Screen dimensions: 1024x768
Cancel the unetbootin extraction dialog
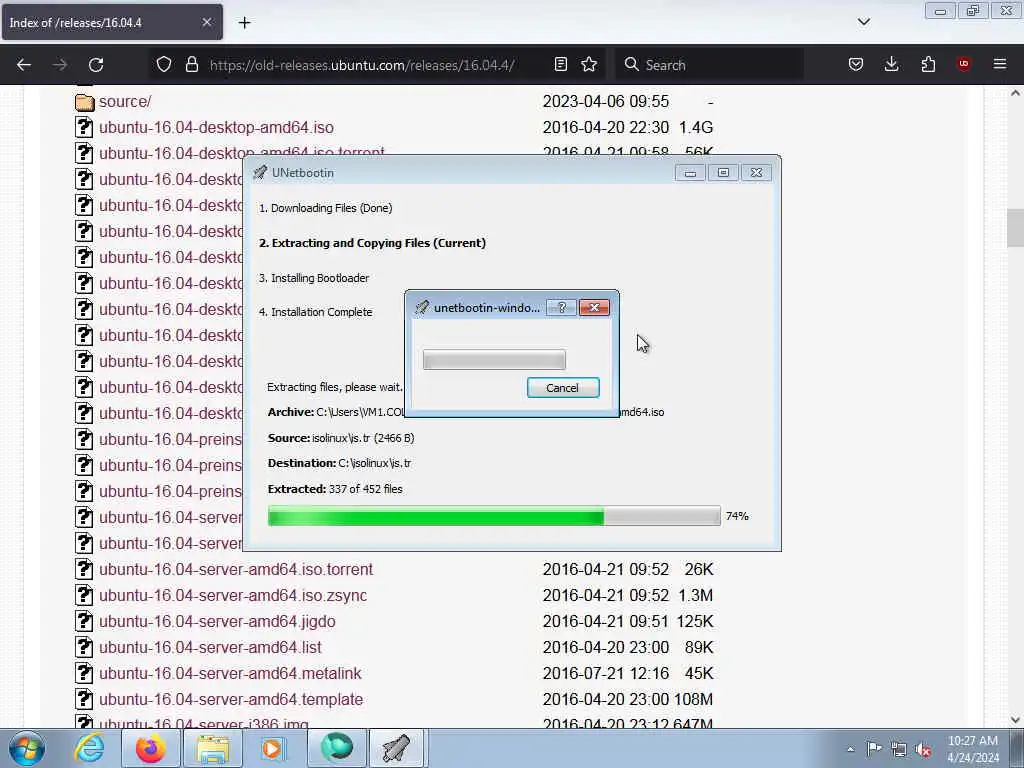pos(562,387)
